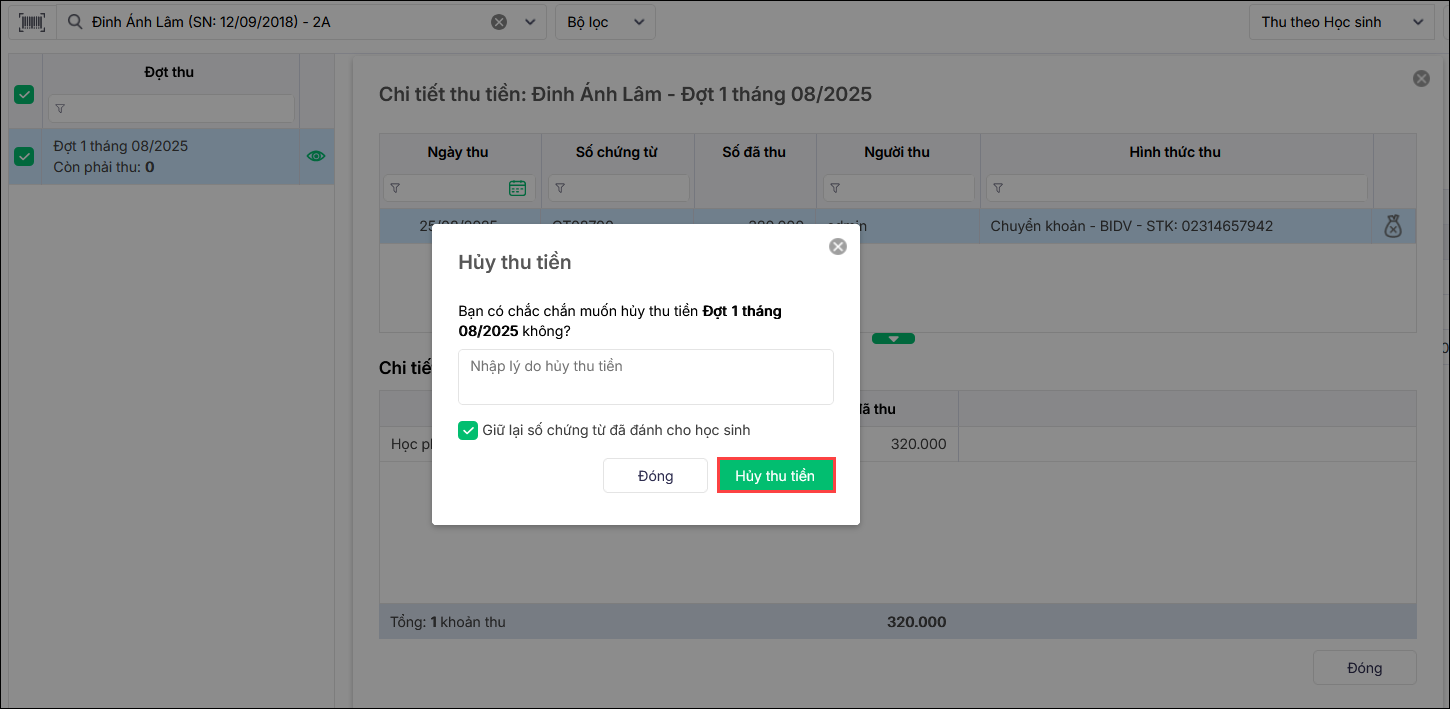This screenshot has height=709, width=1450.
Task: Confirm with the Hủy thu tiền button
Action: [775, 476]
